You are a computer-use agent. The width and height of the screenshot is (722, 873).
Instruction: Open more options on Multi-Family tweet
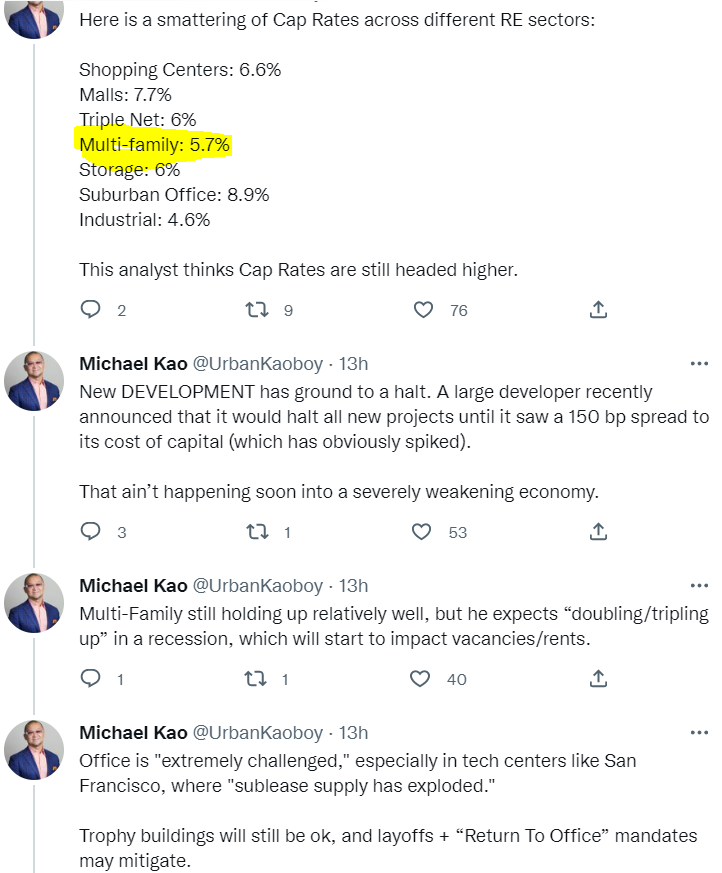[x=699, y=586]
